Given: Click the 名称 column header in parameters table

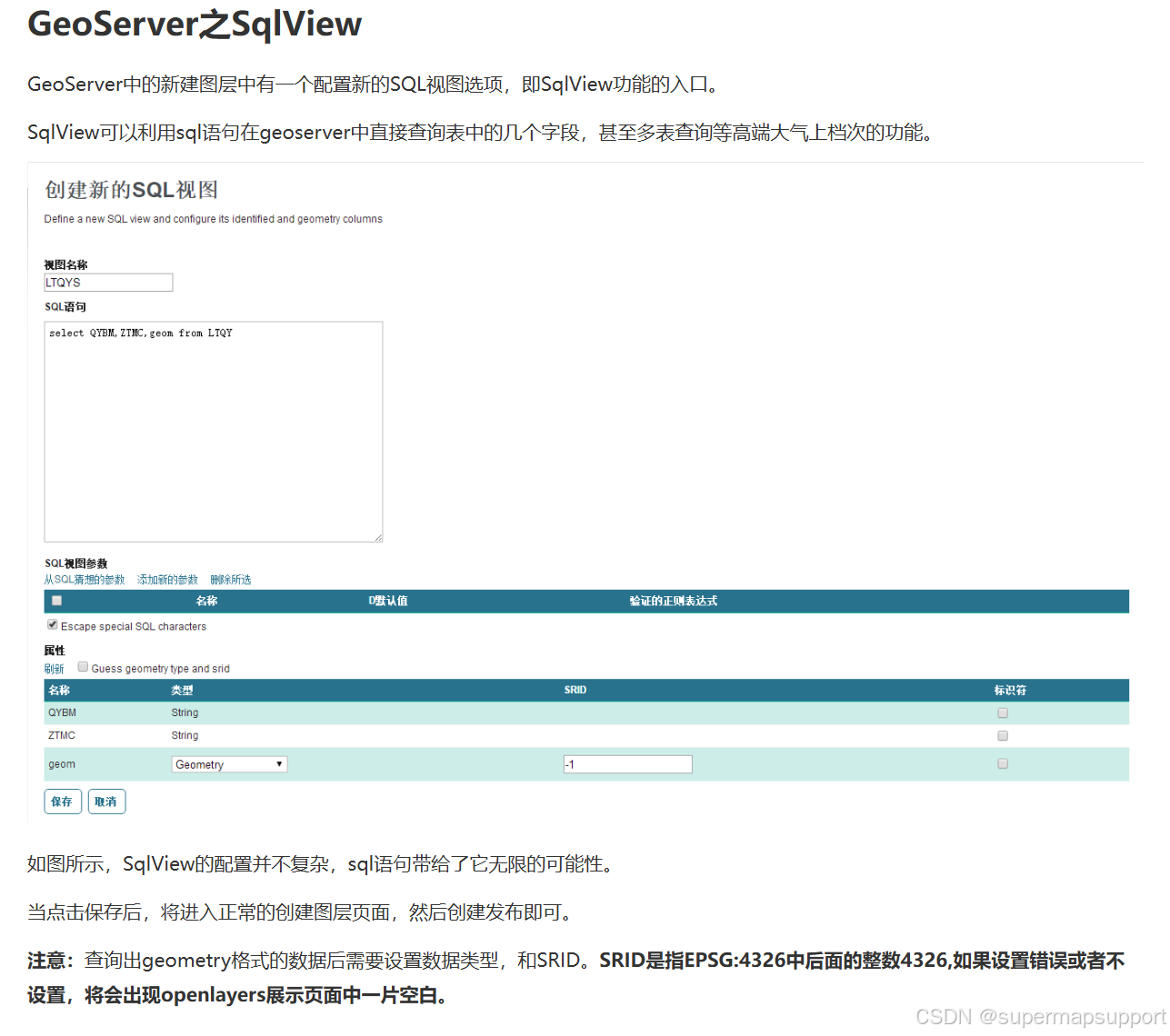Looking at the screenshot, I should (x=206, y=601).
